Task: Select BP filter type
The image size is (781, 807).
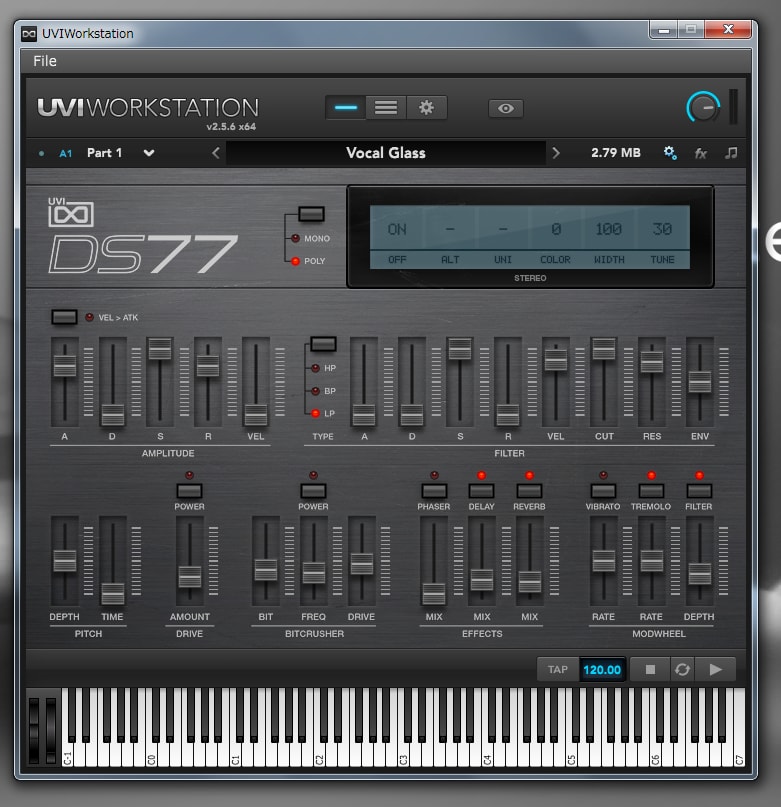Action: [x=323, y=391]
